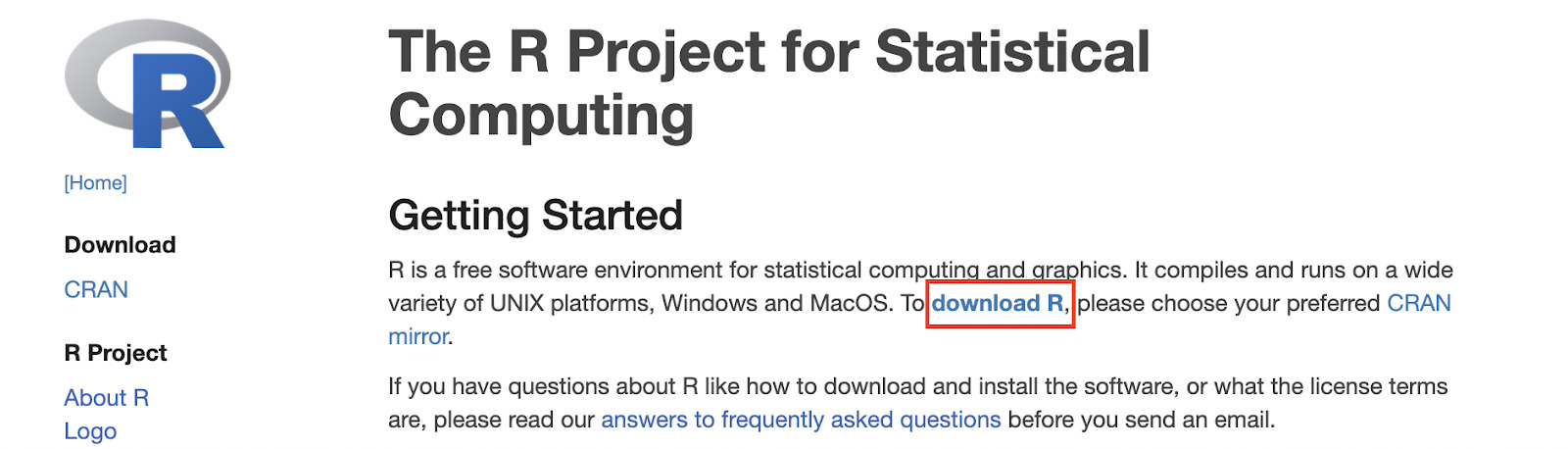
Task: Click the word Windows in the intro paragraph
Action: 710,304
